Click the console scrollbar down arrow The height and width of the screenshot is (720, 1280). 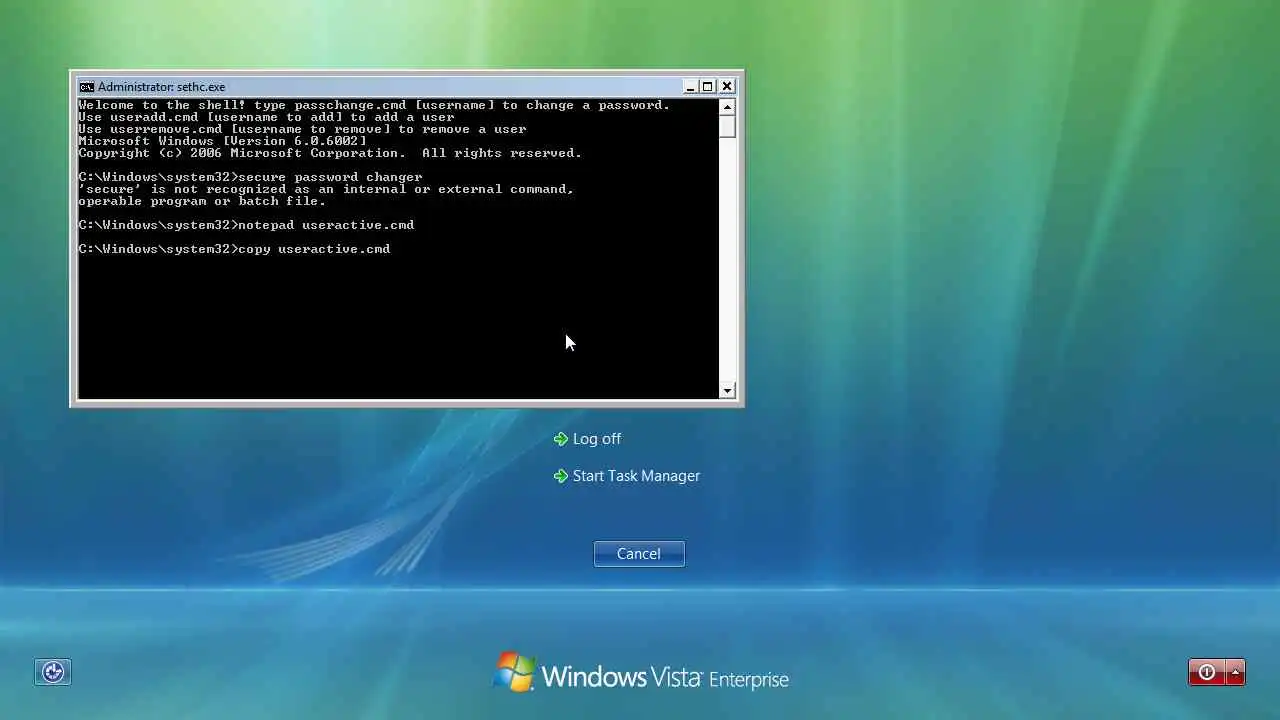click(727, 391)
